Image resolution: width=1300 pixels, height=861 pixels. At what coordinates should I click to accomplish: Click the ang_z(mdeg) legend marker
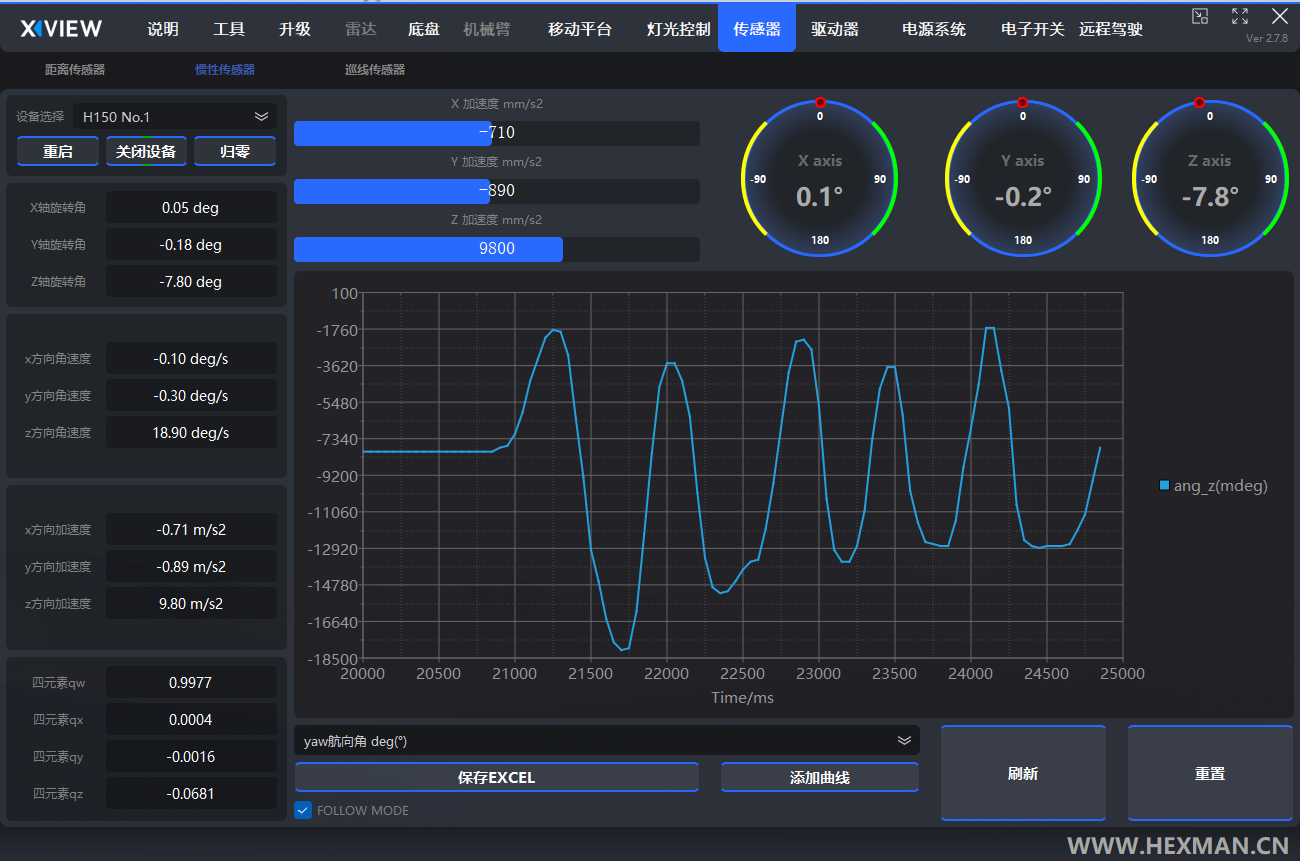pos(1164,485)
